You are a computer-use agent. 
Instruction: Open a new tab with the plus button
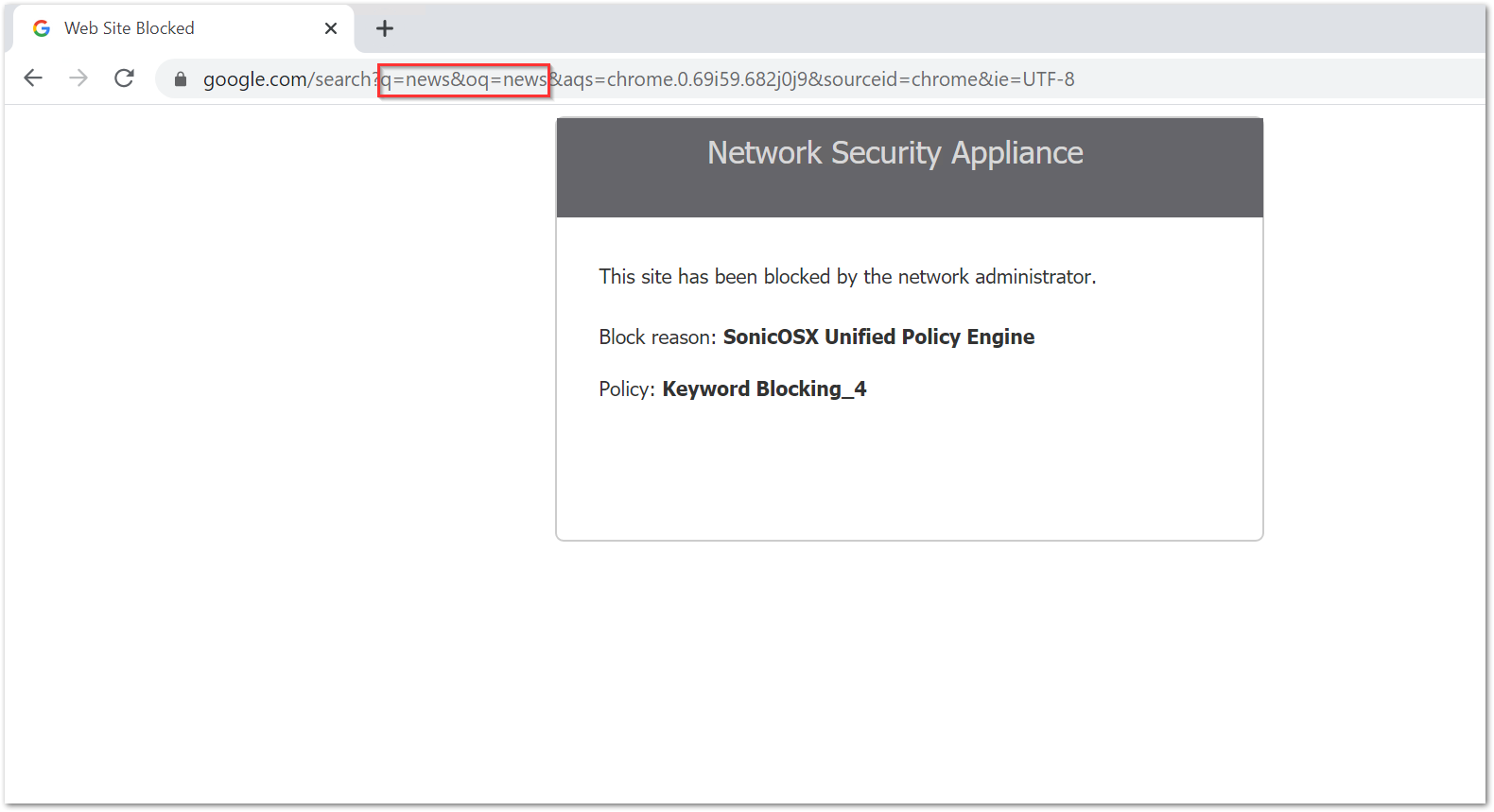385,28
